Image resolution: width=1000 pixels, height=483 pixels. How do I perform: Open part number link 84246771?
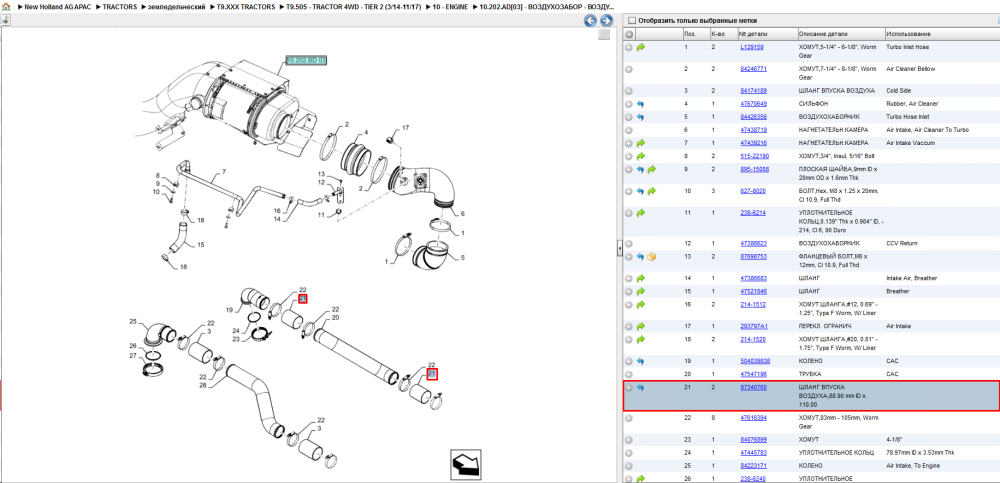[753, 69]
